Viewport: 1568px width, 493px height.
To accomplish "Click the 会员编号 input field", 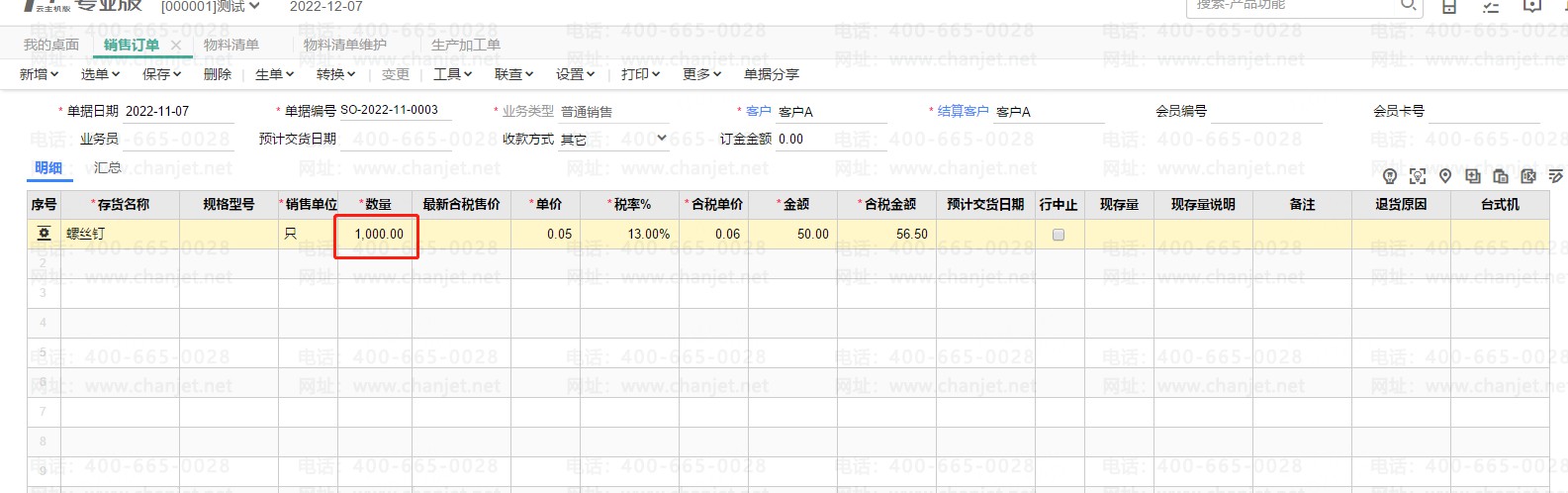I will tap(1267, 111).
